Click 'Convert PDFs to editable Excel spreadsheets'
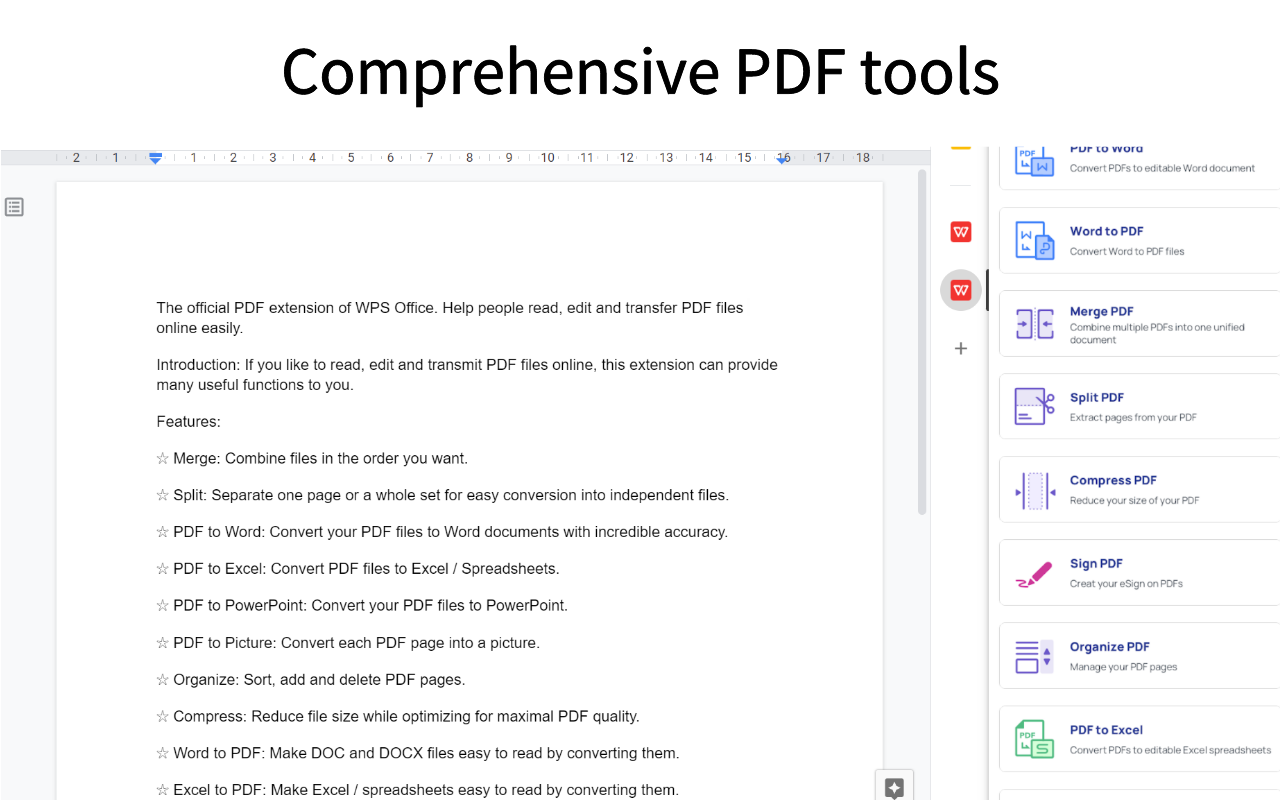The height and width of the screenshot is (800, 1280). point(1170,750)
